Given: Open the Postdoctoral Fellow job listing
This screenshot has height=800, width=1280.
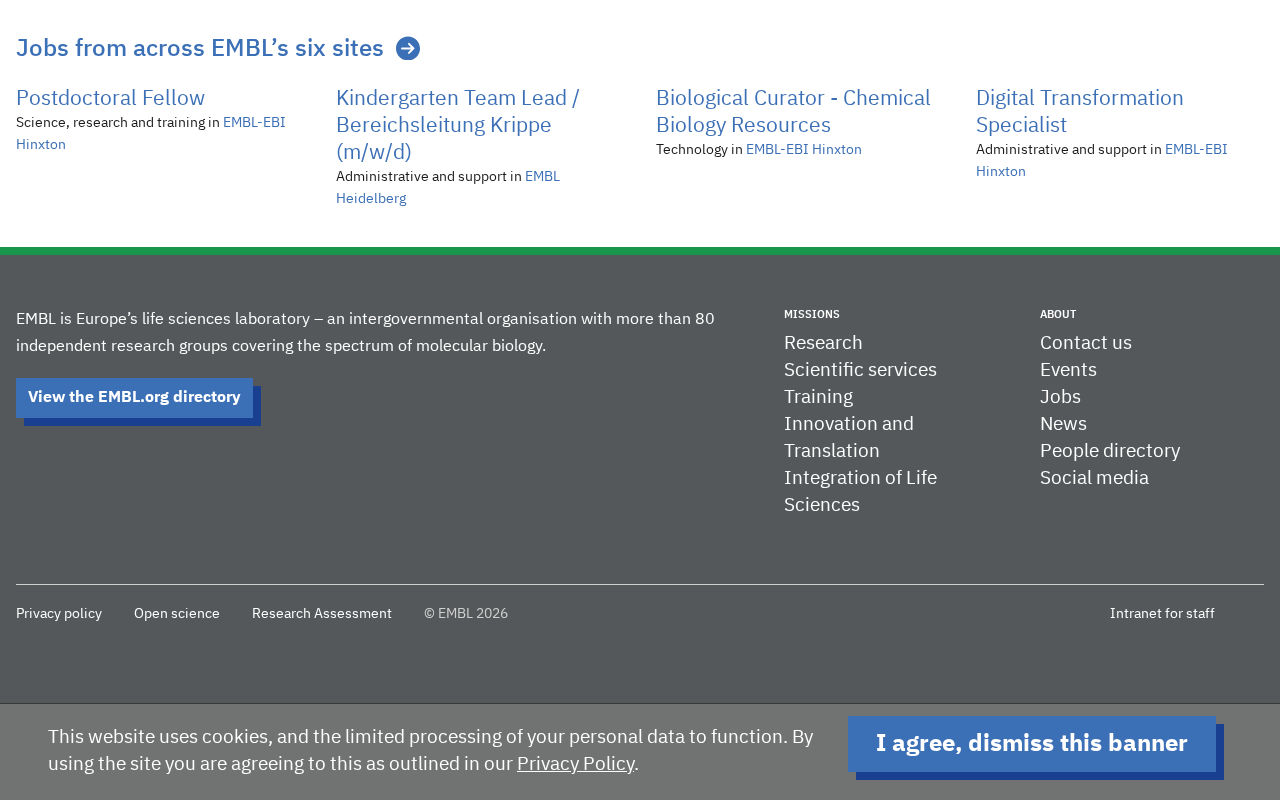Looking at the screenshot, I should click(x=110, y=98).
